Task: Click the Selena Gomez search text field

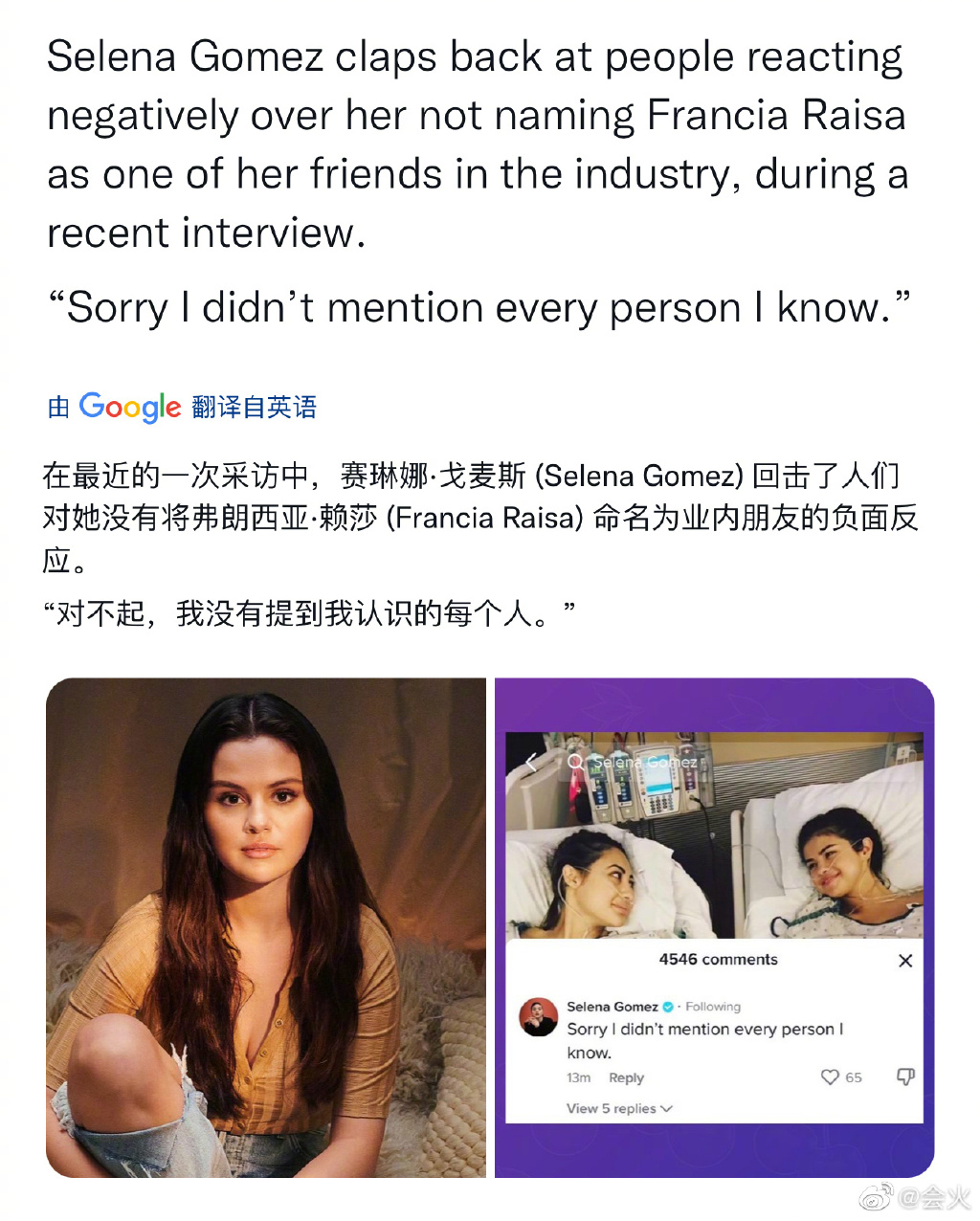Action: tap(643, 762)
